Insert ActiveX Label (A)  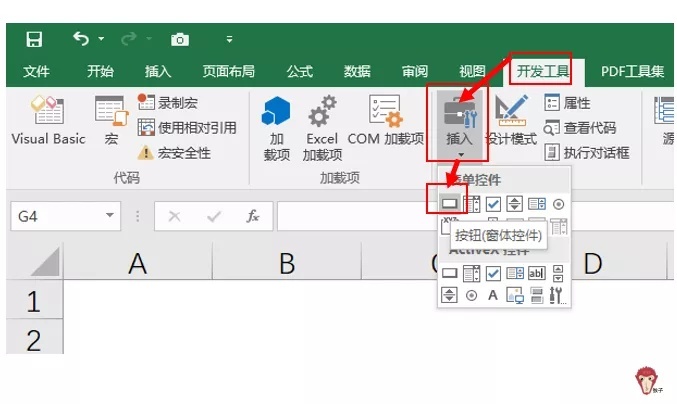click(493, 295)
